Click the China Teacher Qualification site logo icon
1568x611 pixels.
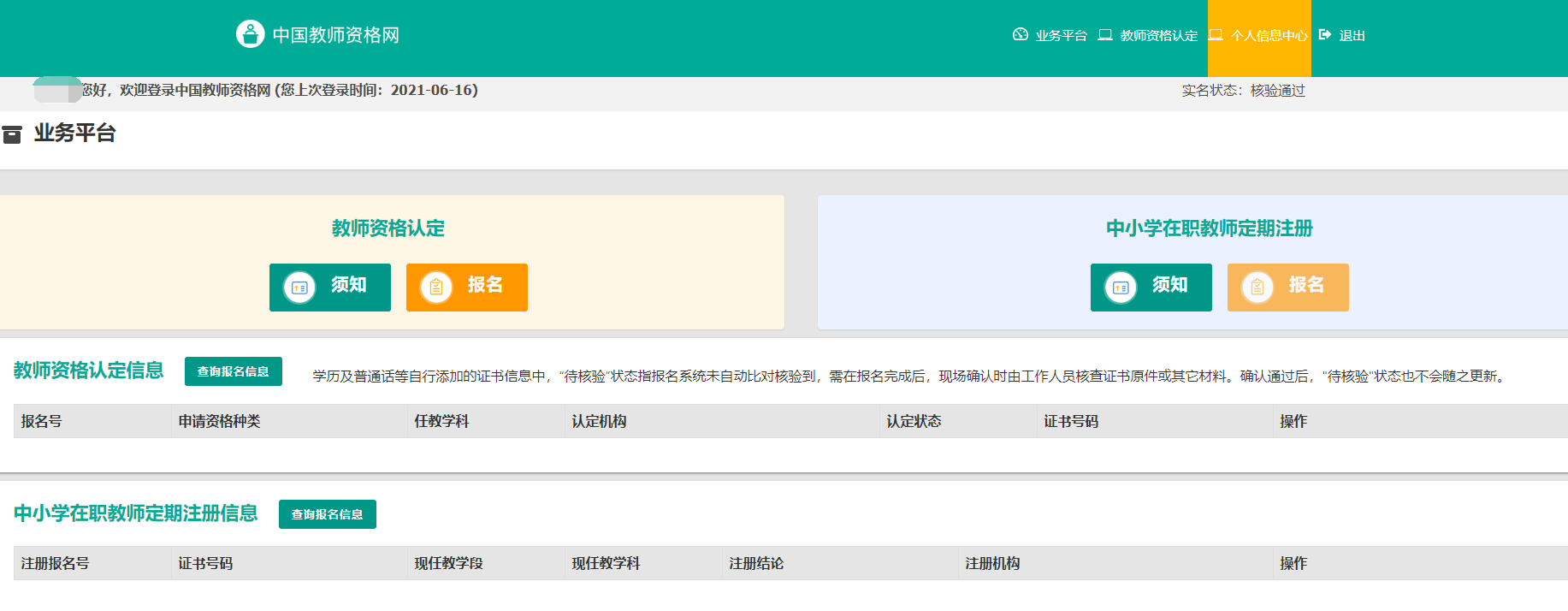coord(250,34)
